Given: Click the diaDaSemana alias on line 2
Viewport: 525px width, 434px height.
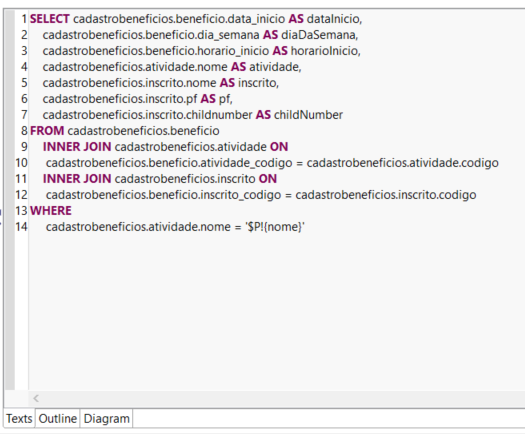Looking at the screenshot, I should click(x=318, y=35).
